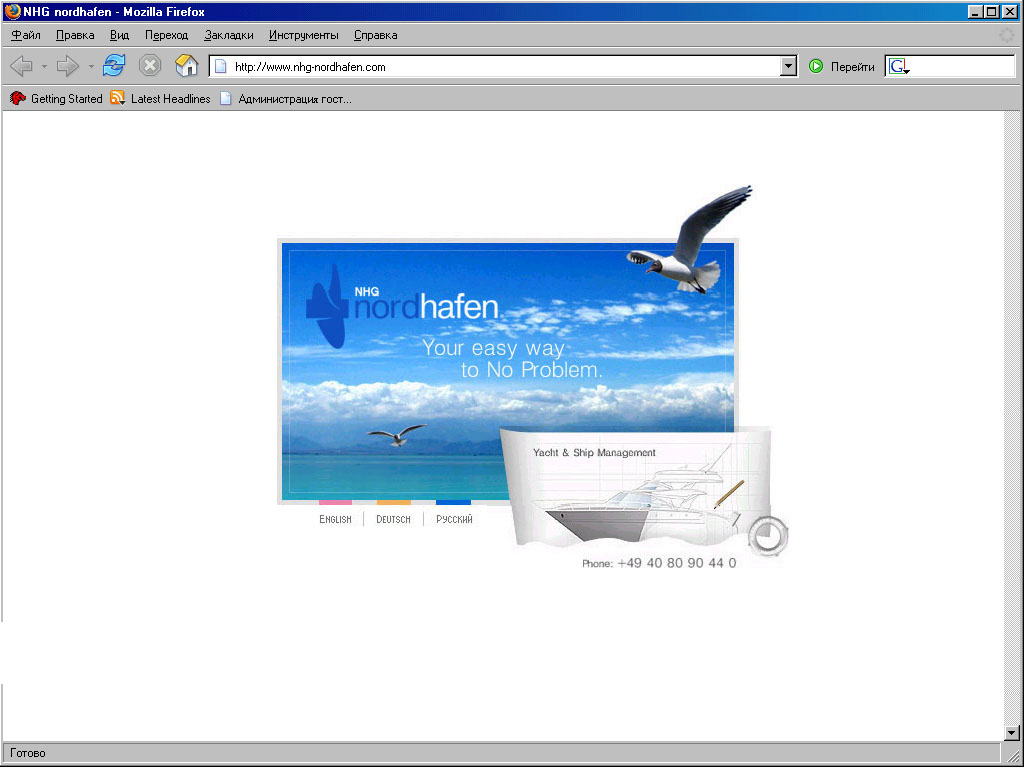Select the ENGLISH language link

point(336,520)
